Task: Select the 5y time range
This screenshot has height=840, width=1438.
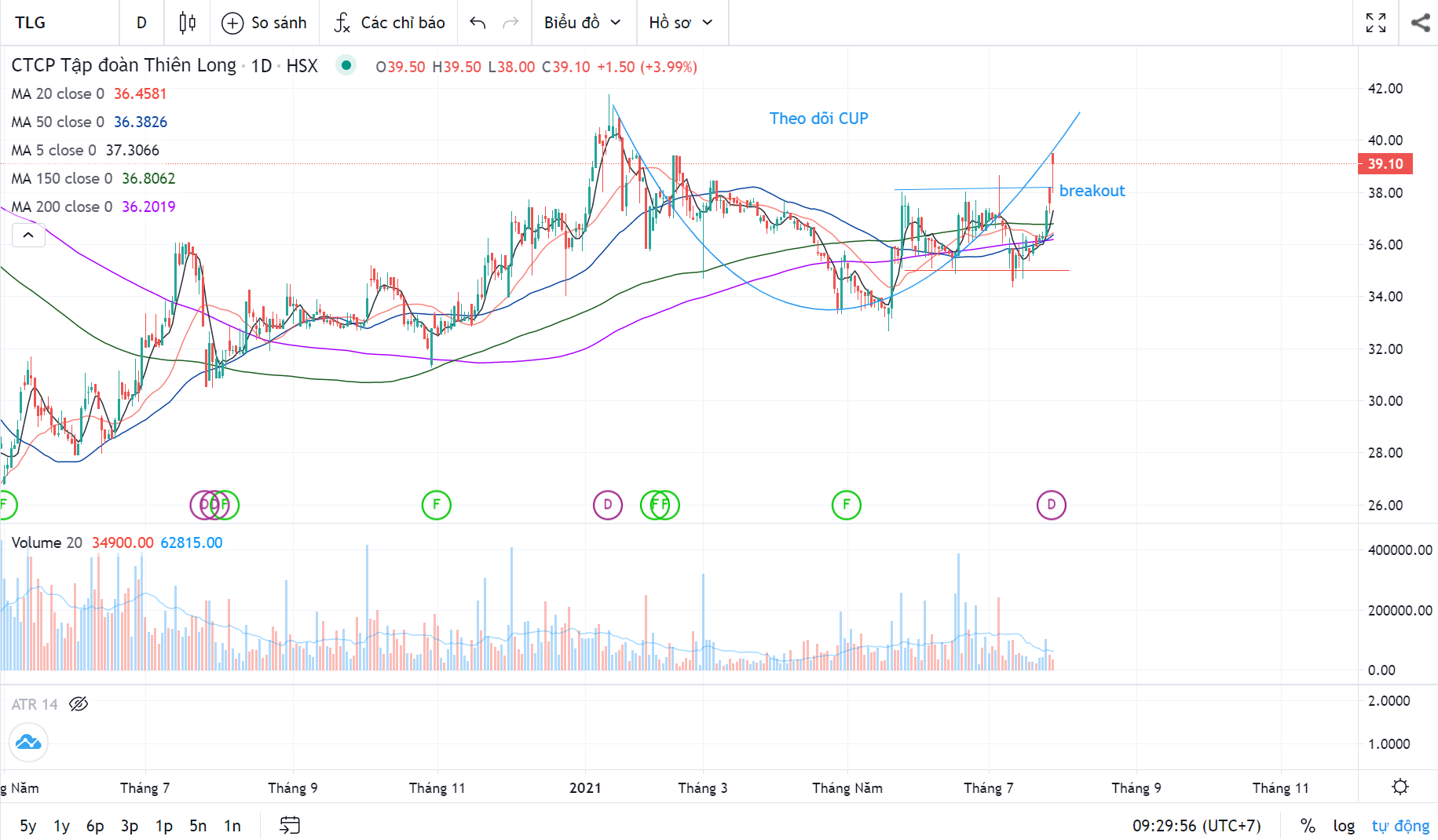Action: click(28, 826)
